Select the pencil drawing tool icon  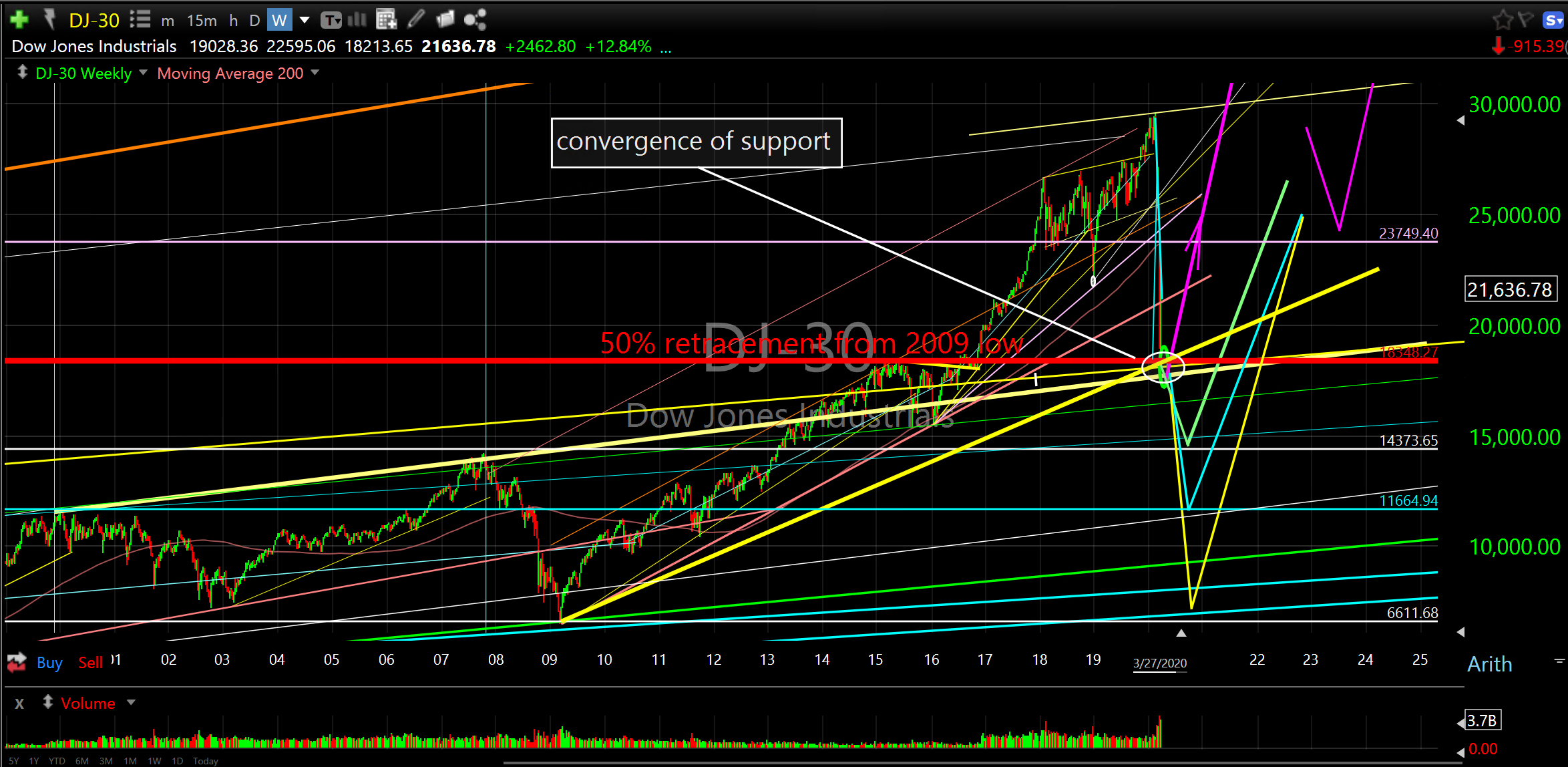[x=416, y=19]
